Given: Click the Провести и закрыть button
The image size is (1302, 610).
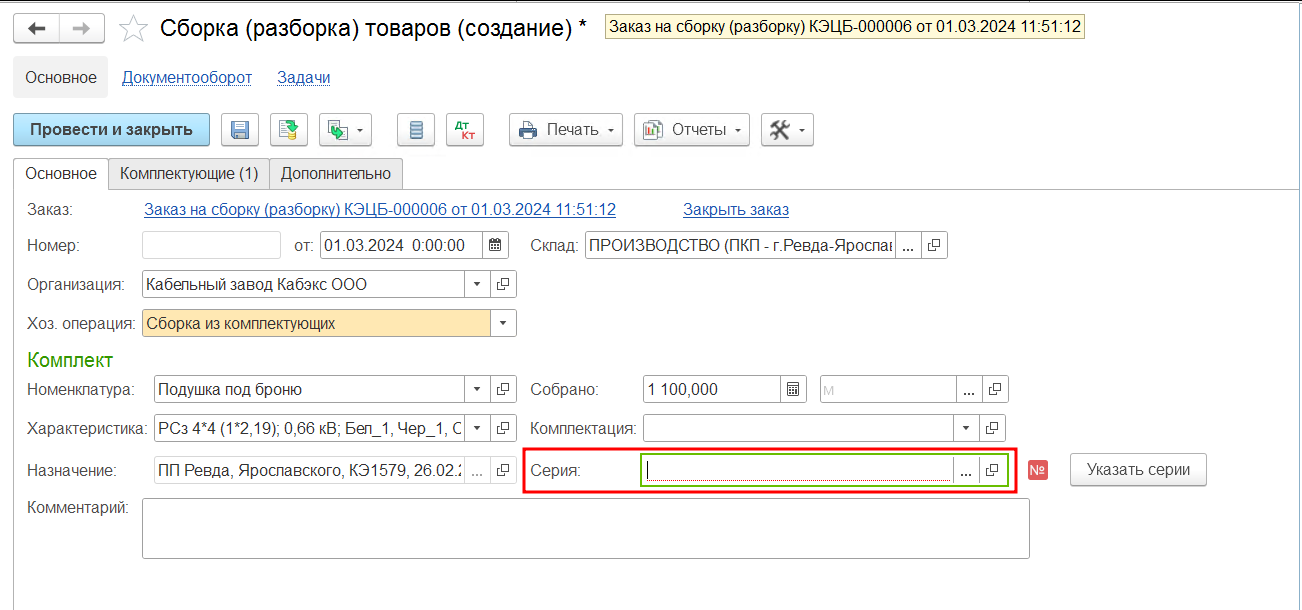Looking at the screenshot, I should pyautogui.click(x=111, y=130).
